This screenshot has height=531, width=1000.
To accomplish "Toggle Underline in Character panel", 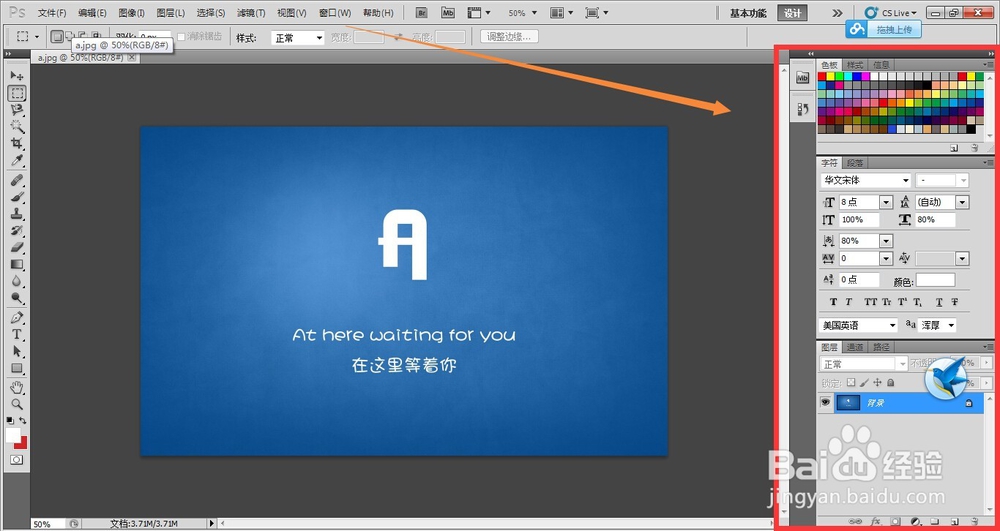I will [x=939, y=302].
